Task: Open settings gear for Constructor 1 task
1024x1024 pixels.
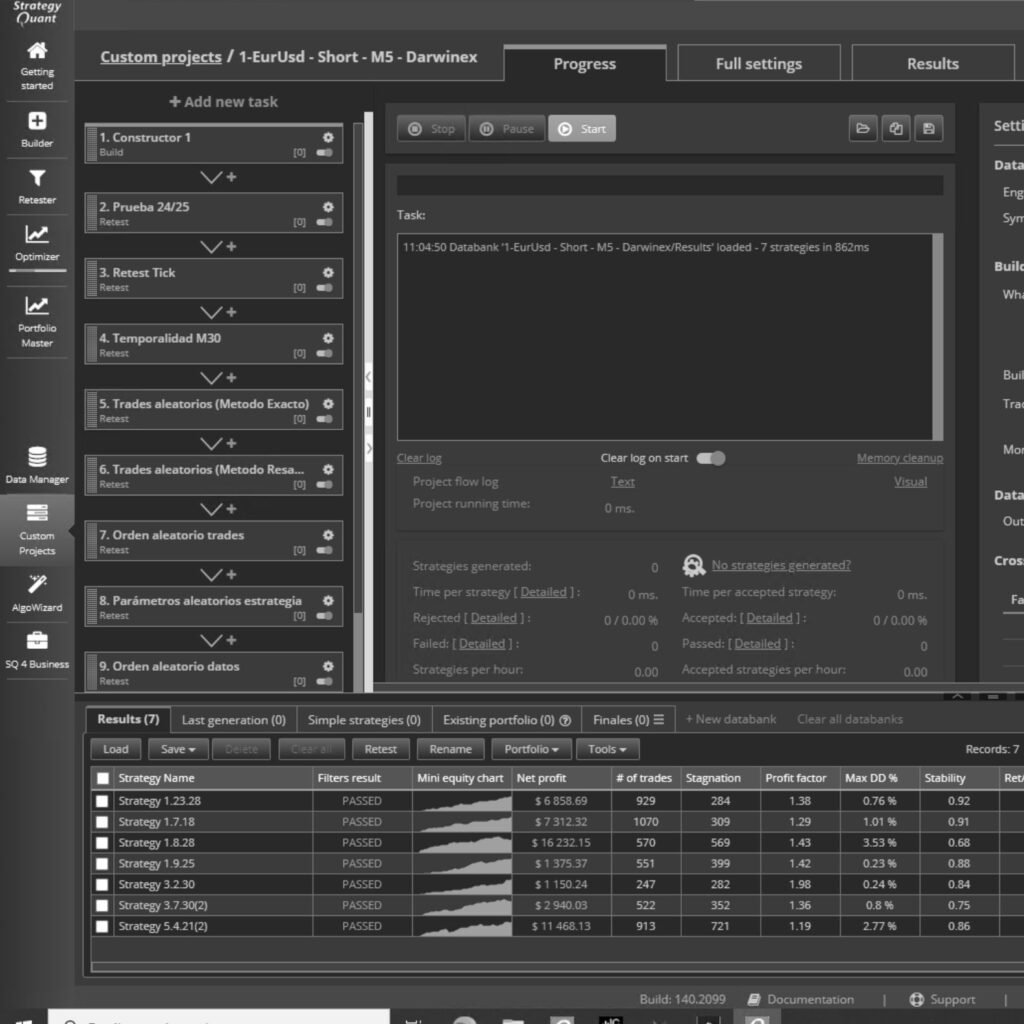Action: coord(328,138)
